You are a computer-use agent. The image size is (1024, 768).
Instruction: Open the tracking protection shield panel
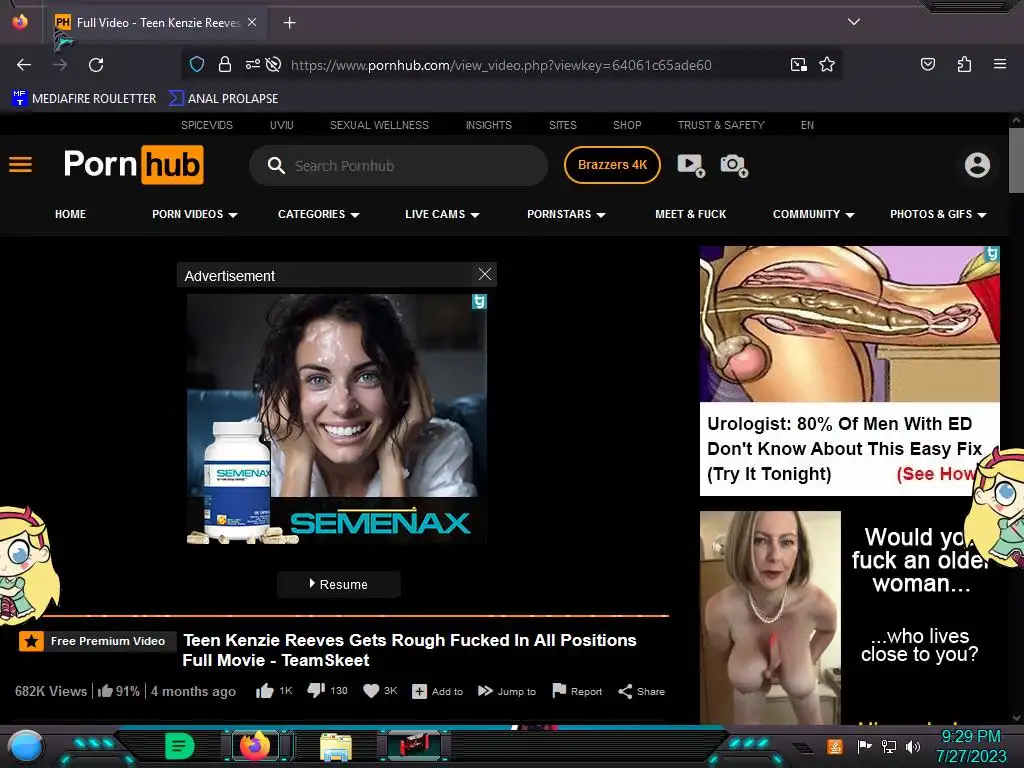tap(197, 64)
